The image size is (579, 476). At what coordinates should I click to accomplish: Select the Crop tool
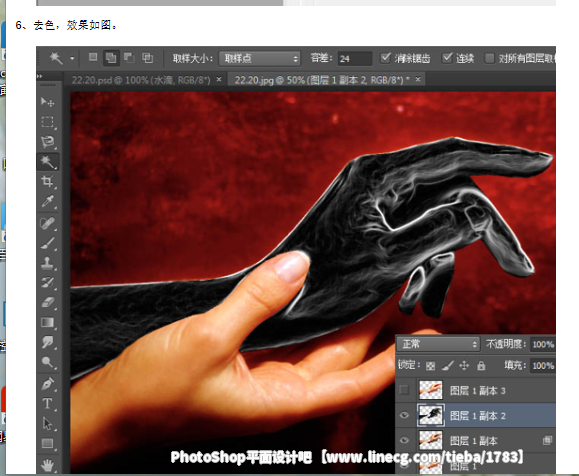(x=48, y=181)
